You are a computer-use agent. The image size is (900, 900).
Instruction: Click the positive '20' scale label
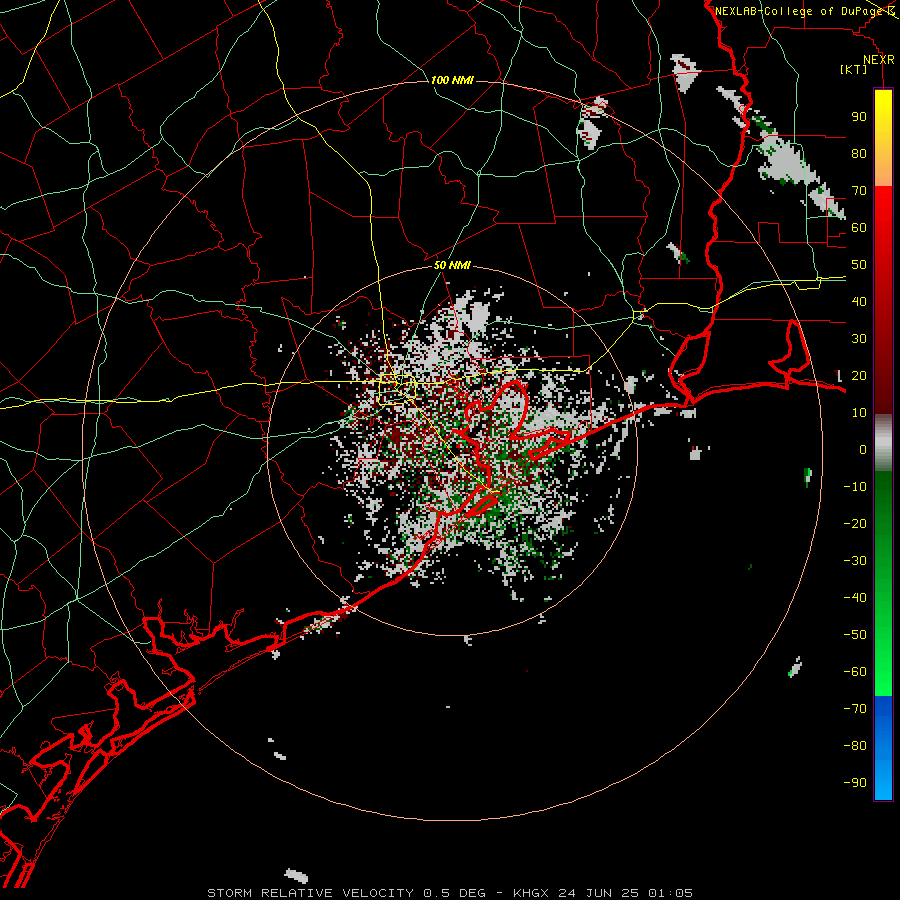(x=859, y=376)
